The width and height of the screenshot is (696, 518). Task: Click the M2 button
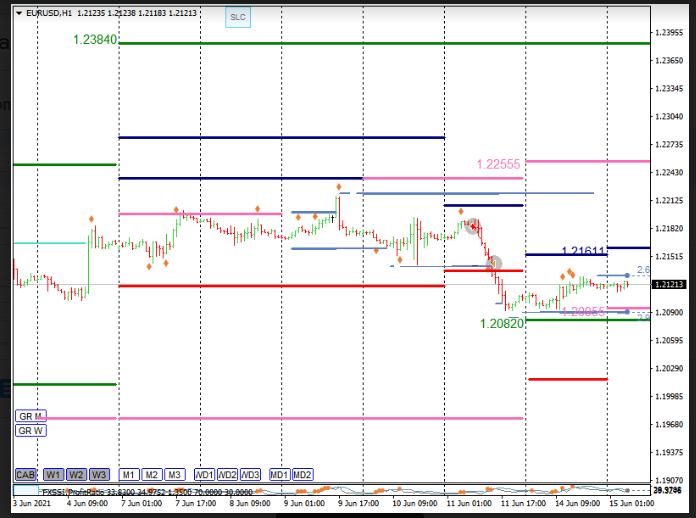click(152, 474)
